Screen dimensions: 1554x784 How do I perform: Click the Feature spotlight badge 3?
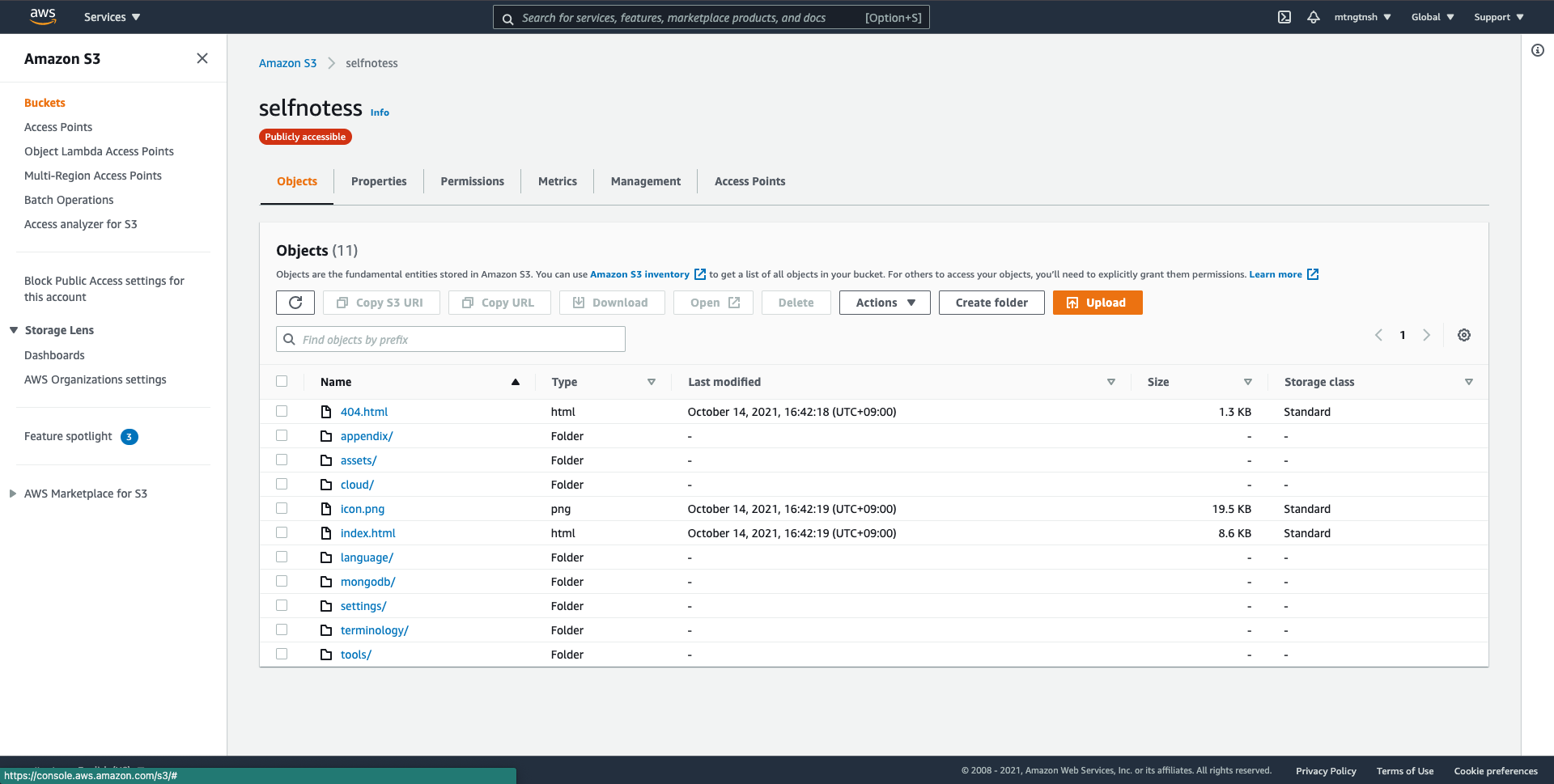point(129,437)
